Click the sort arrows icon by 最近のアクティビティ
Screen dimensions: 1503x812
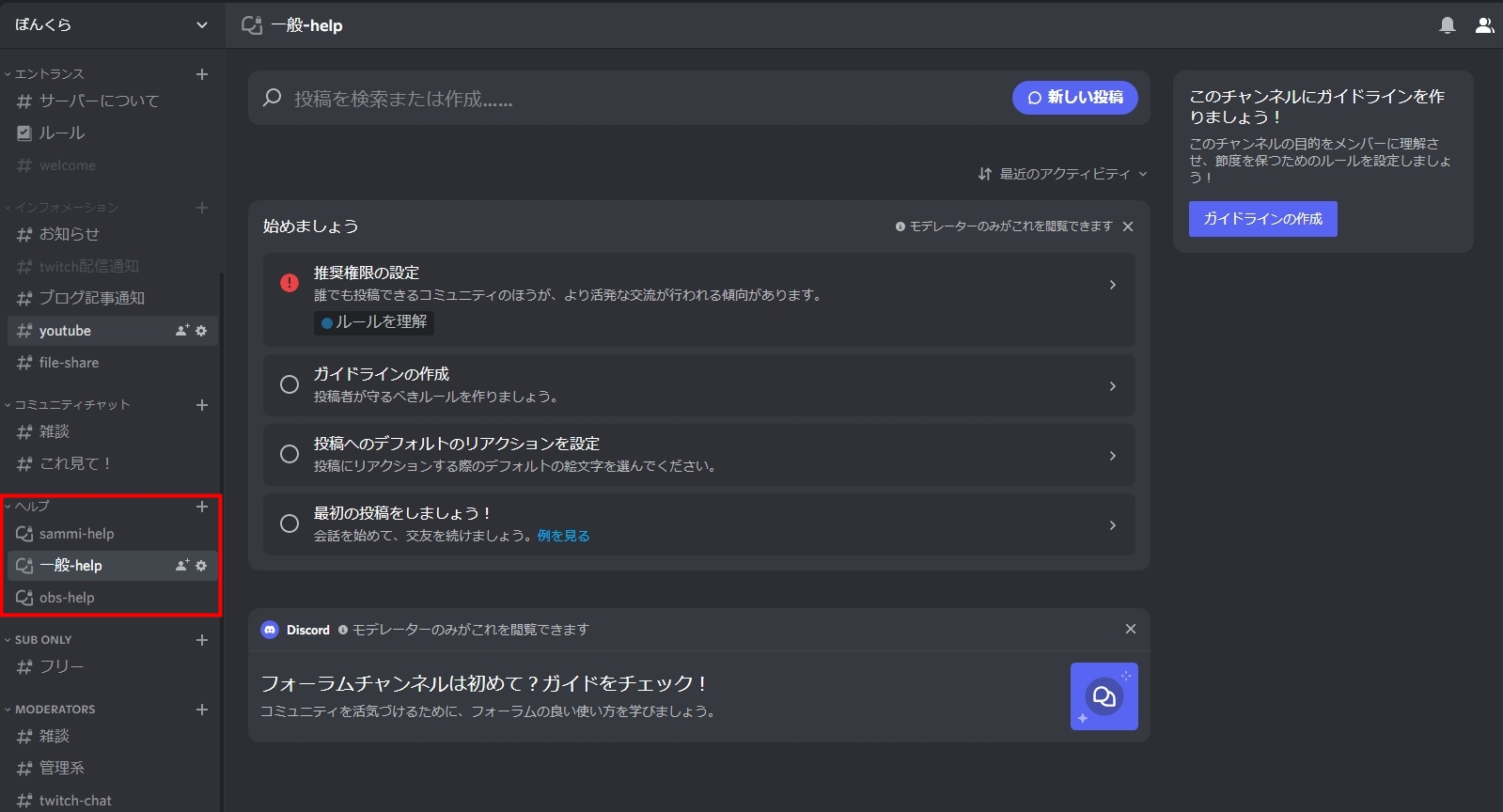[985, 174]
